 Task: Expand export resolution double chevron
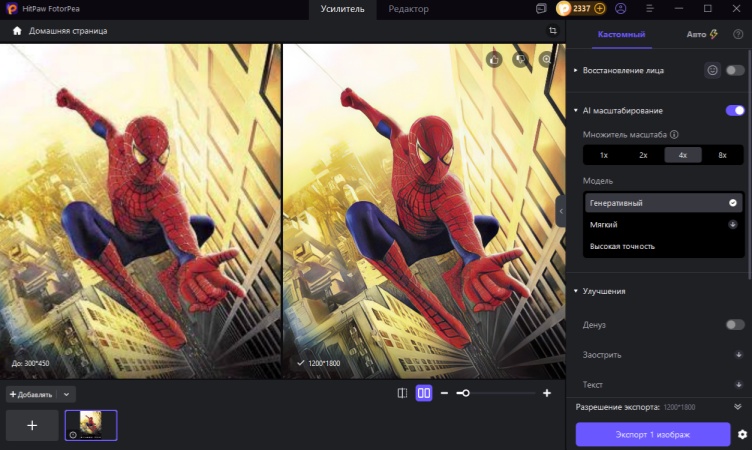[738, 407]
